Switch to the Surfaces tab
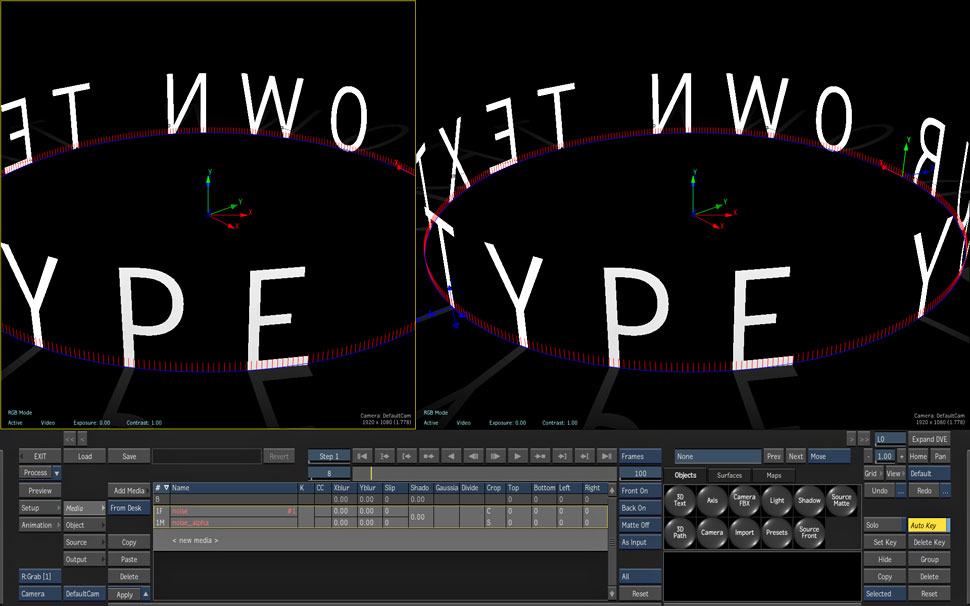This screenshot has width=970, height=606. pos(729,475)
